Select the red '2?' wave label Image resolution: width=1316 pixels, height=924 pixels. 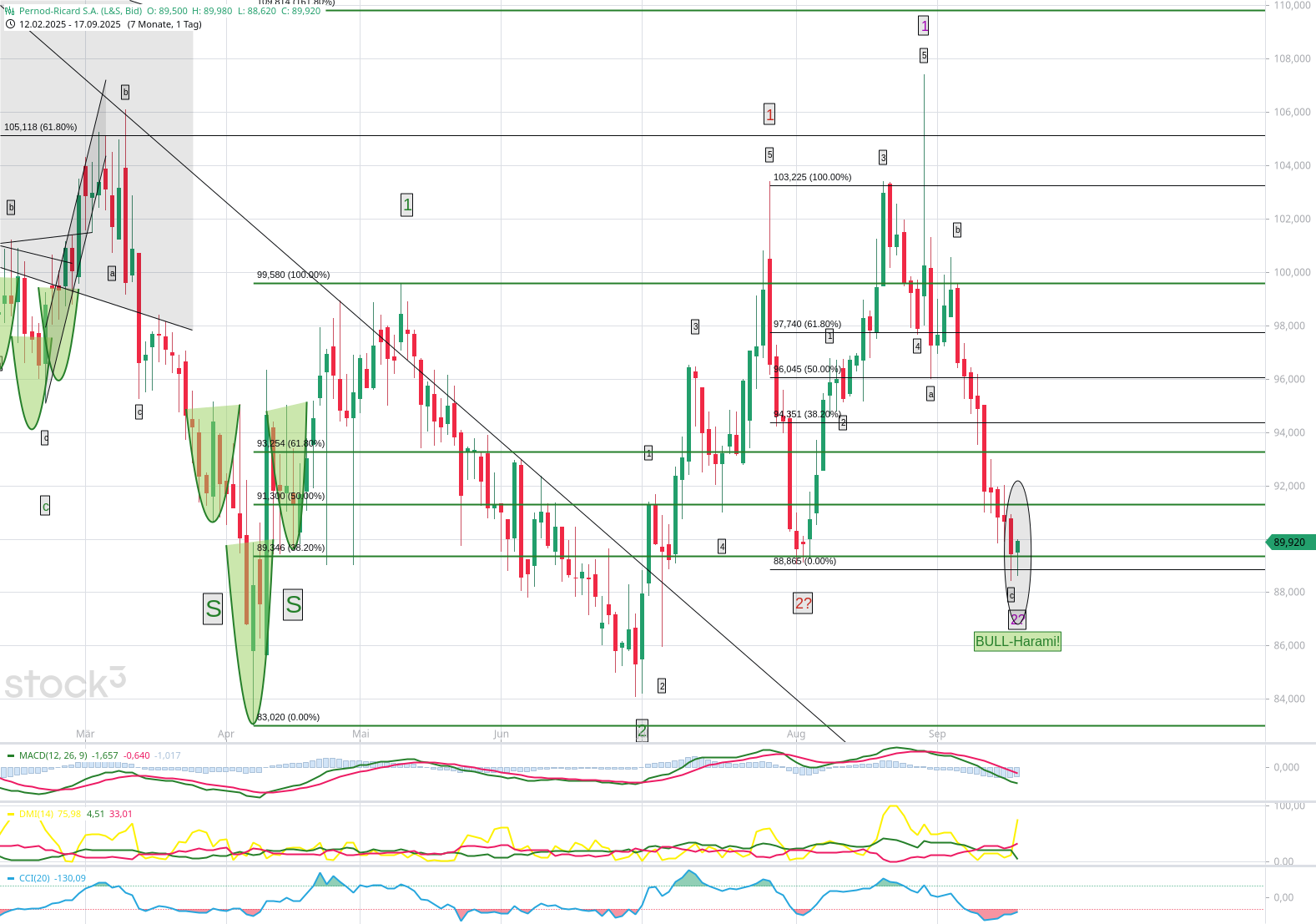[803, 603]
